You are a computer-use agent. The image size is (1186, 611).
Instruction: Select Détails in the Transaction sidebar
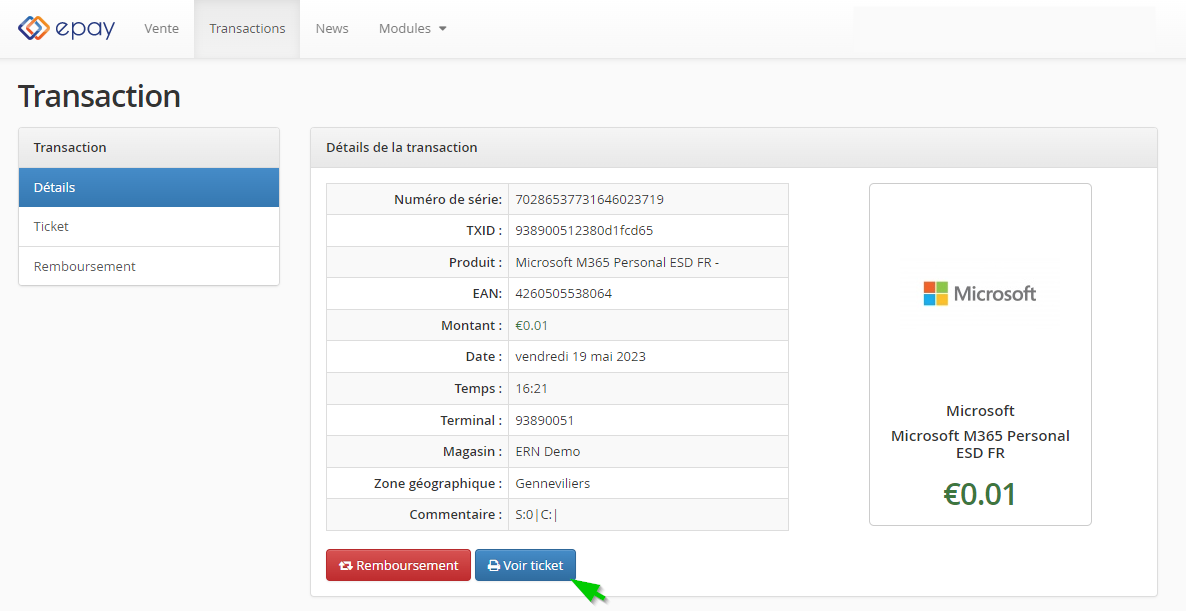tap(149, 188)
